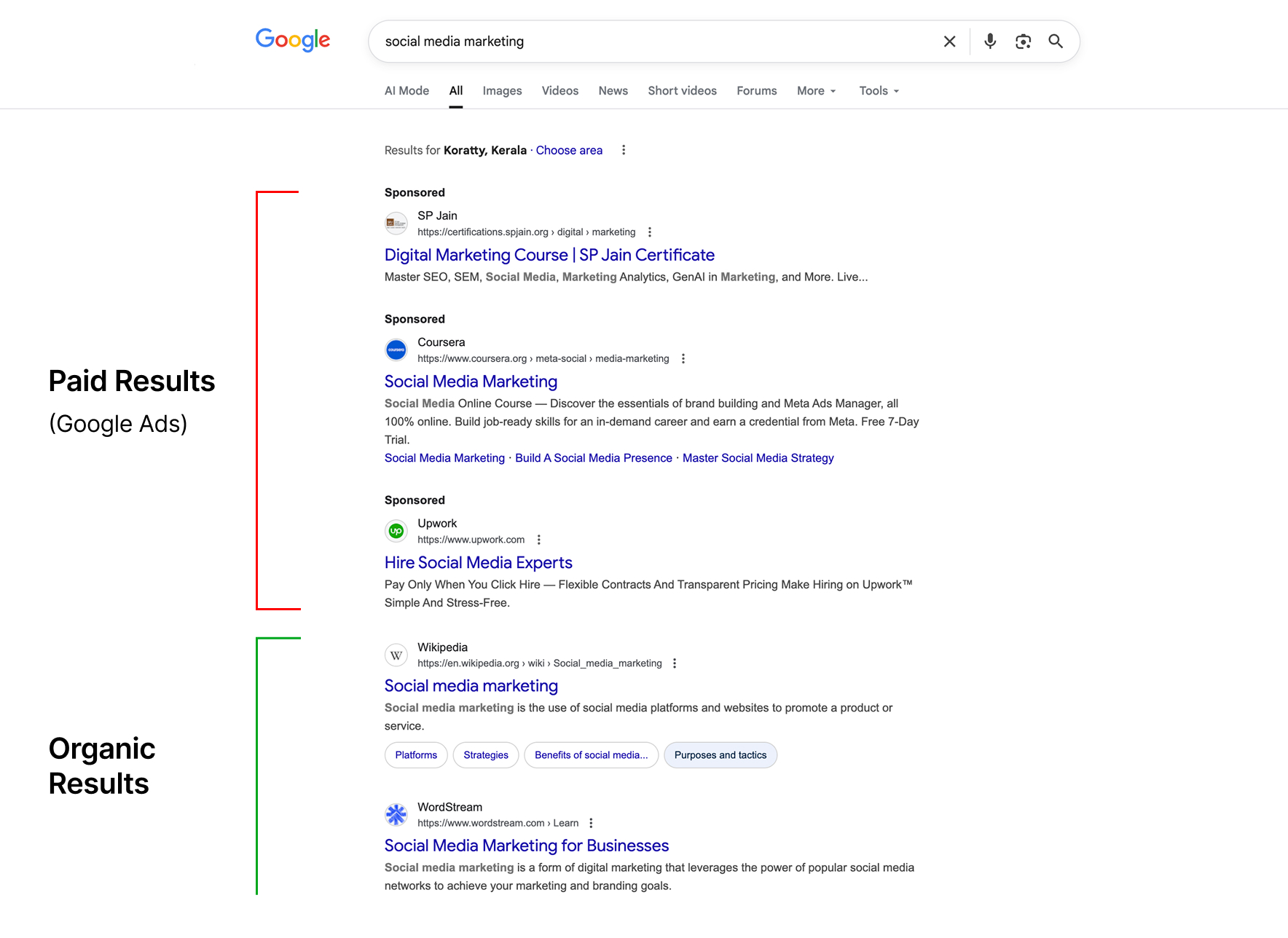Screen dimensions: 1288x938
Task: Switch to AI Mode tab
Action: pyautogui.click(x=407, y=90)
